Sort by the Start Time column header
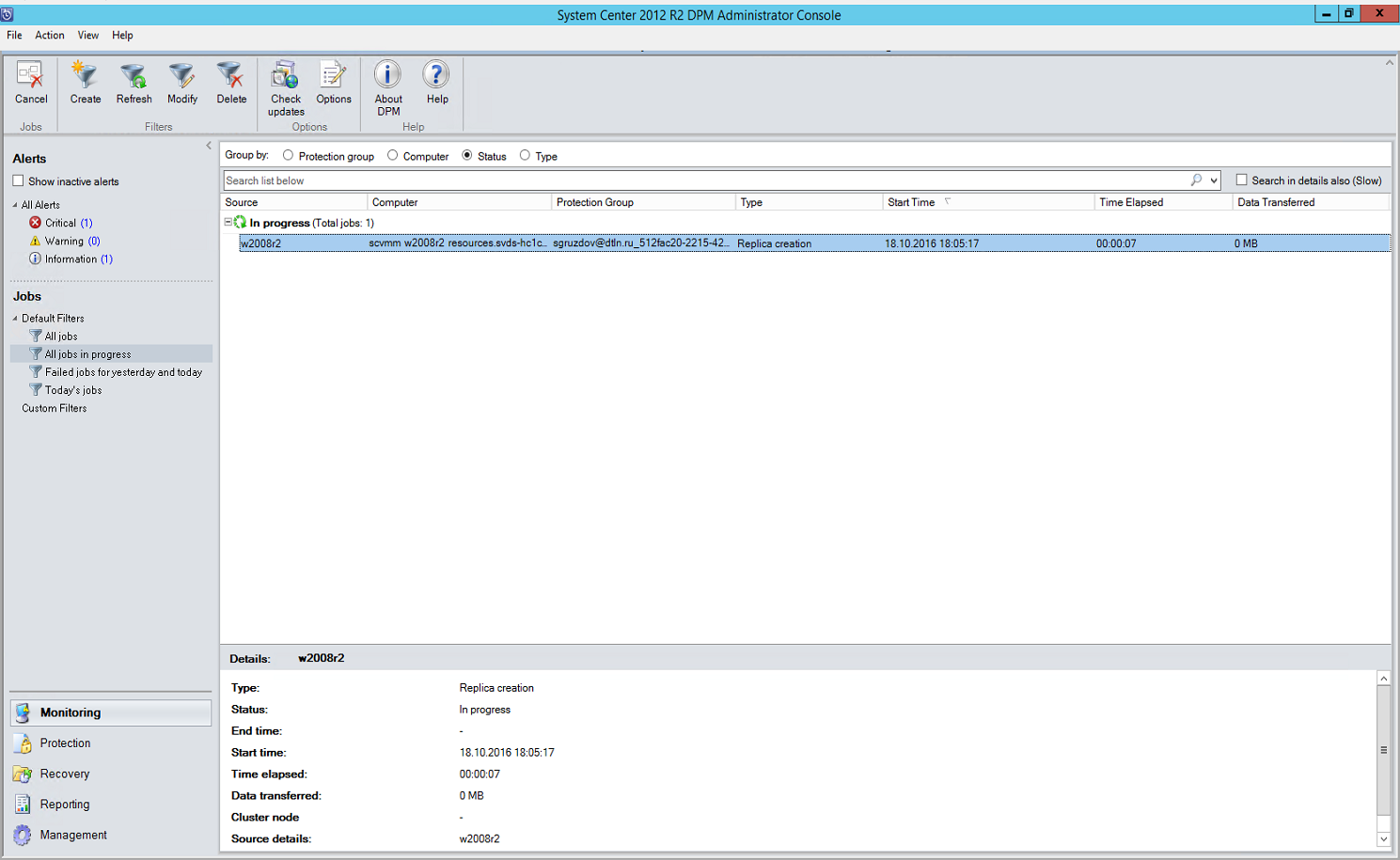Viewport: 1400px width, 860px height. point(988,202)
